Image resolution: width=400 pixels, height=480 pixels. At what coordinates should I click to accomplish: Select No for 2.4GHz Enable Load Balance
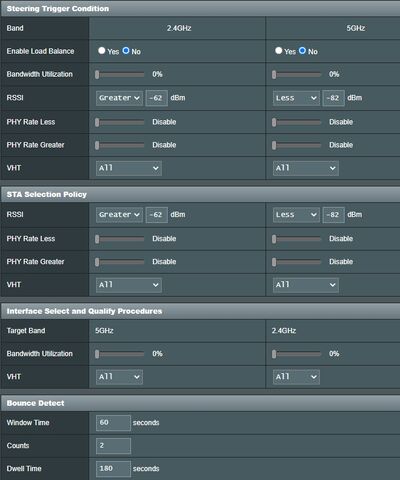pyautogui.click(x=126, y=51)
